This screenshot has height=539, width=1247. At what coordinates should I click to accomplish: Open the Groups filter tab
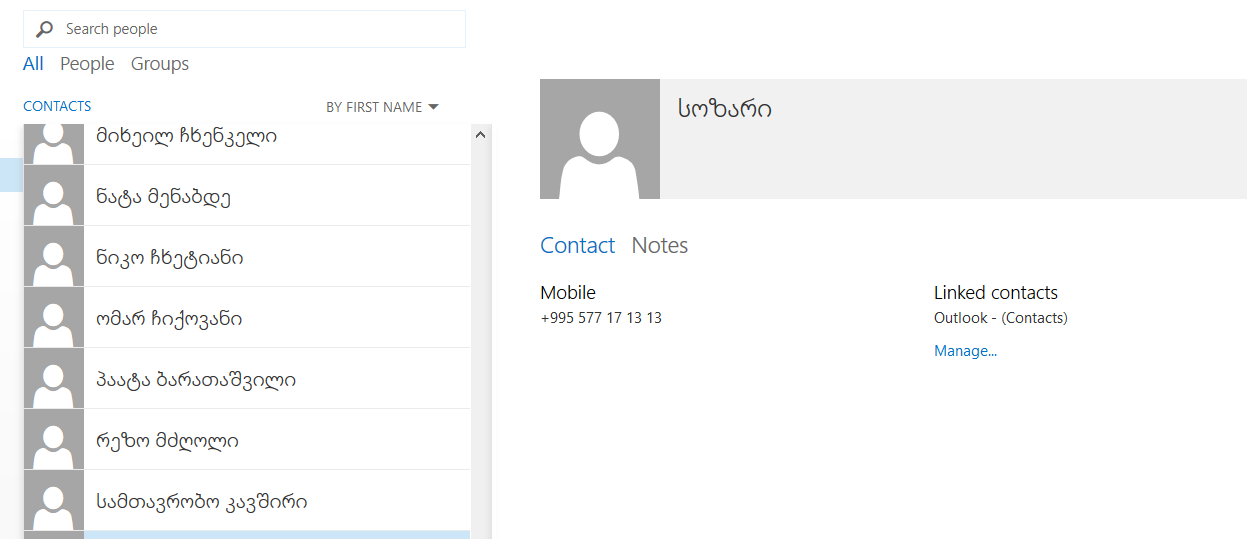click(159, 64)
